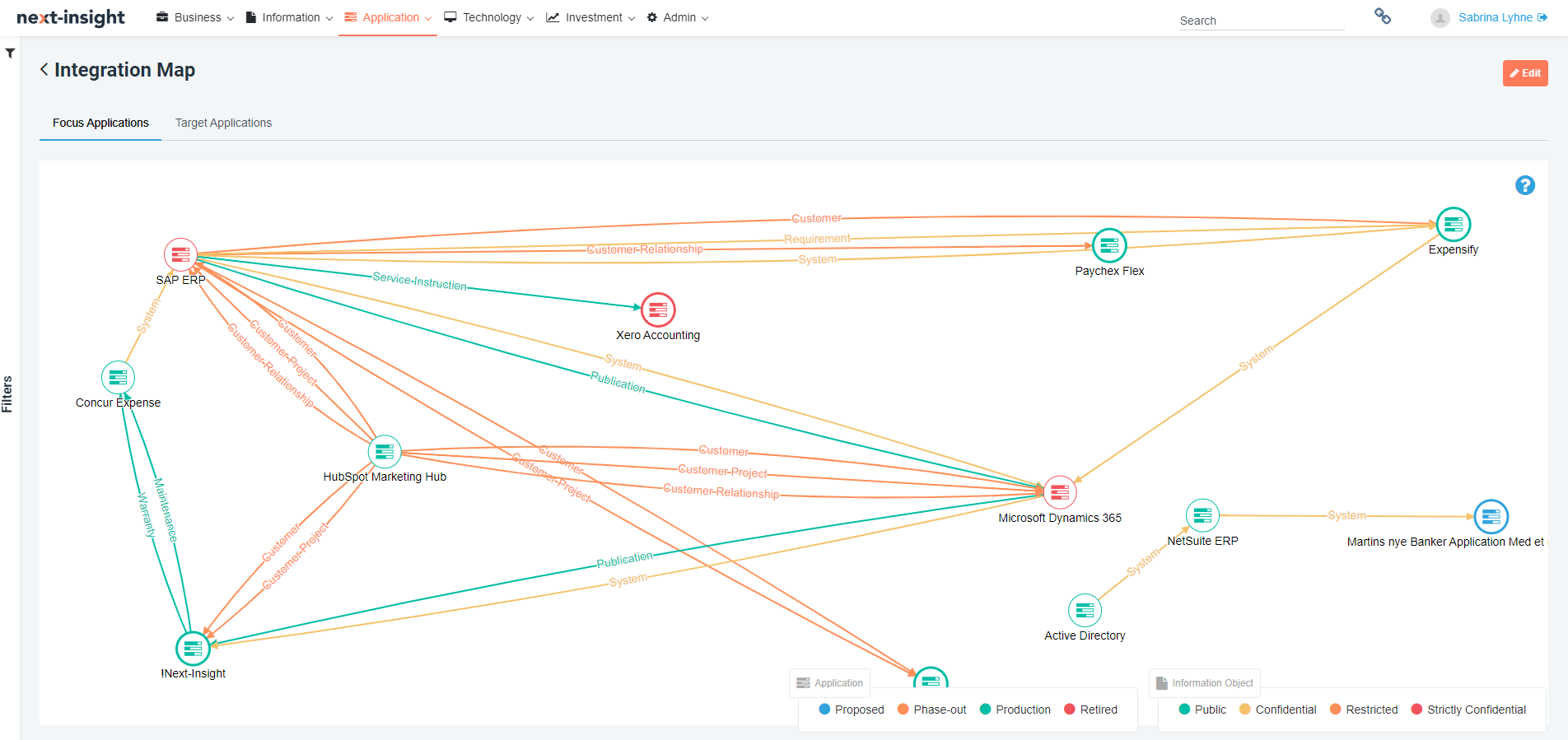The height and width of the screenshot is (740, 1568).
Task: Click the Retired red legend dot
Action: tap(1070, 709)
